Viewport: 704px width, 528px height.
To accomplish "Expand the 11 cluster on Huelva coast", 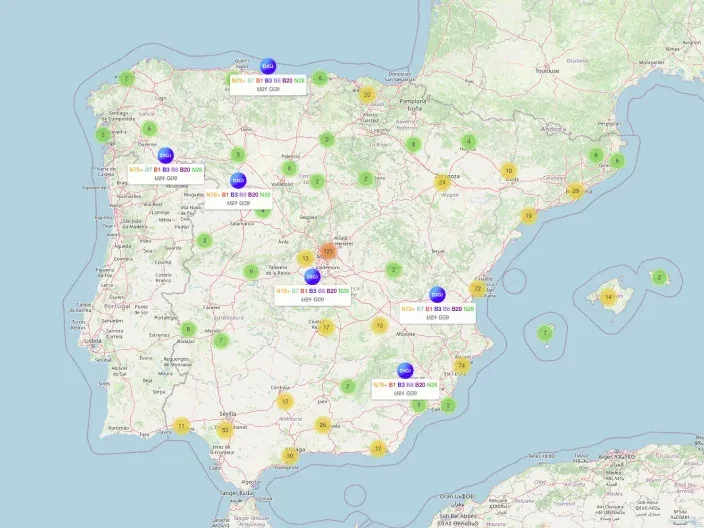I will (x=181, y=426).
